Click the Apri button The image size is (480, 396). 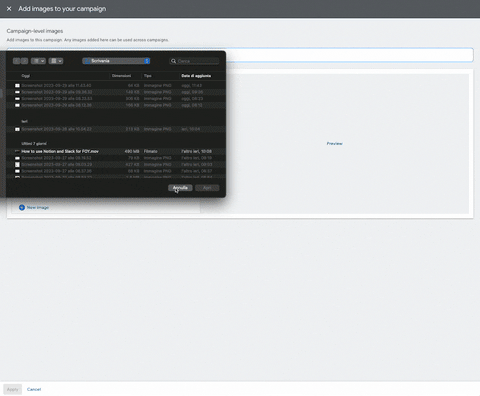tap(207, 188)
